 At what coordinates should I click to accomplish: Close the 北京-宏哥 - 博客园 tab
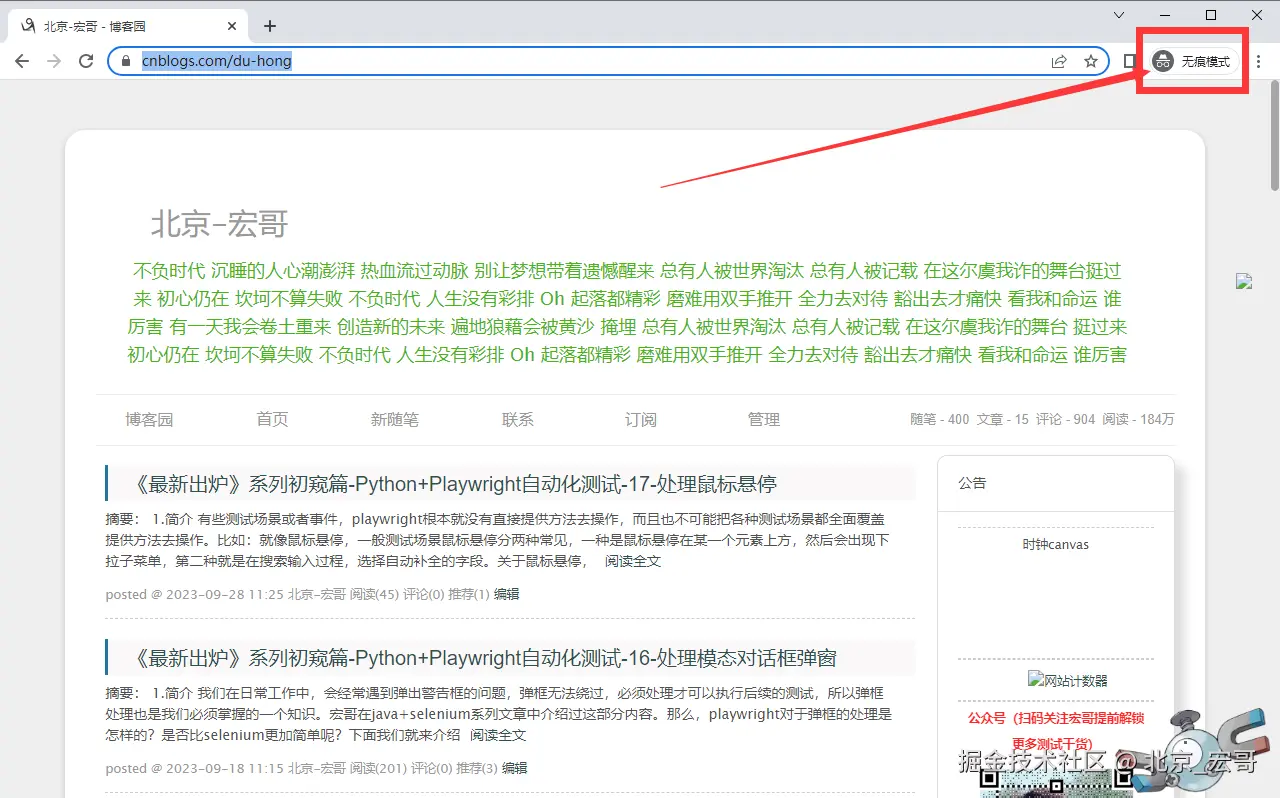[x=232, y=26]
